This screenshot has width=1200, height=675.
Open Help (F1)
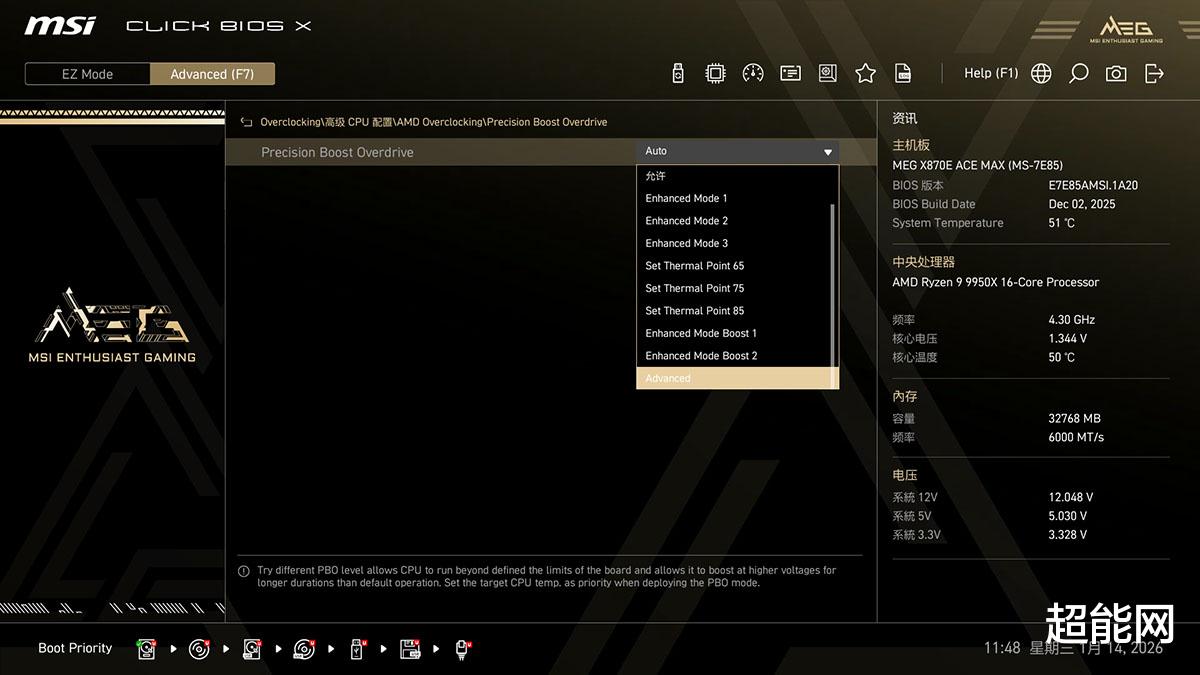pos(991,73)
